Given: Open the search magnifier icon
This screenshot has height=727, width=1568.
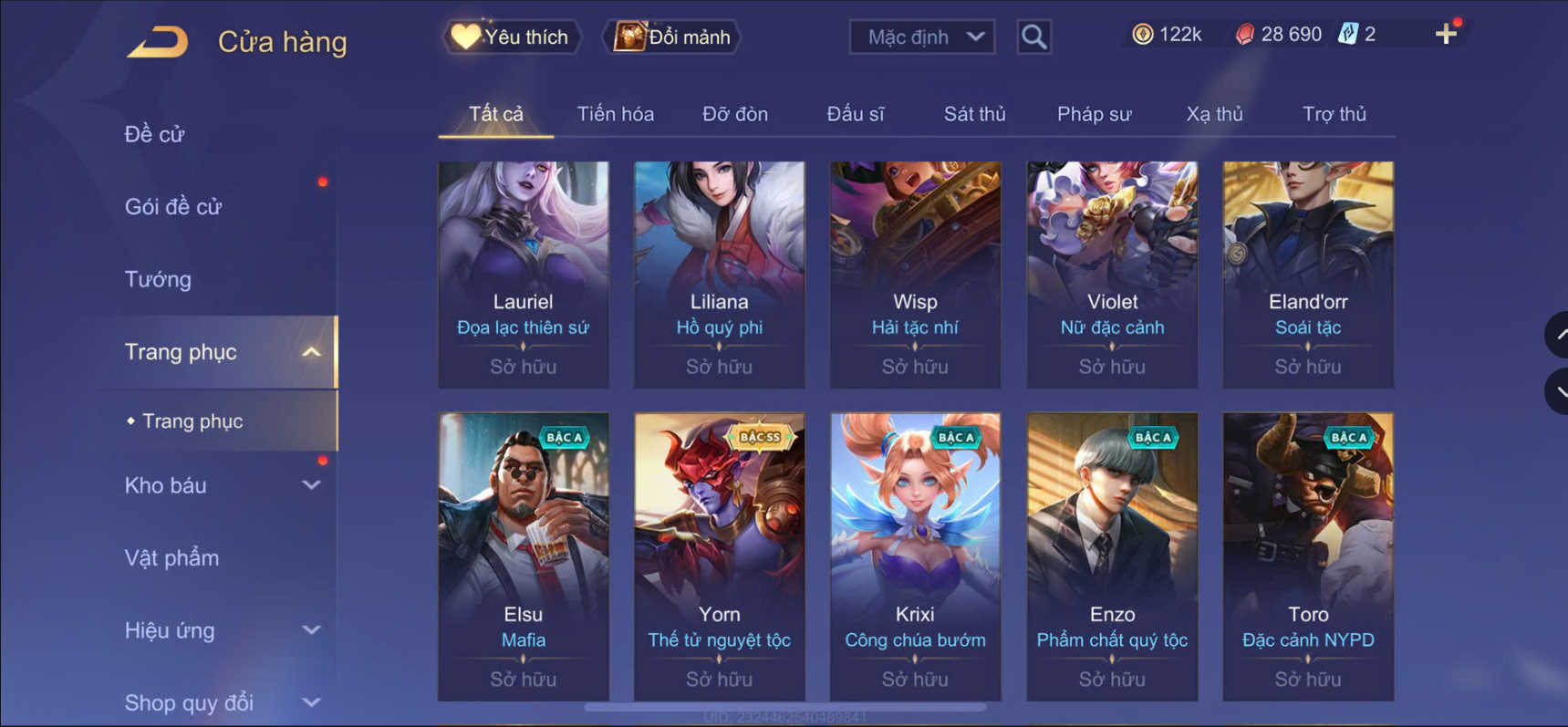Looking at the screenshot, I should click(1033, 36).
